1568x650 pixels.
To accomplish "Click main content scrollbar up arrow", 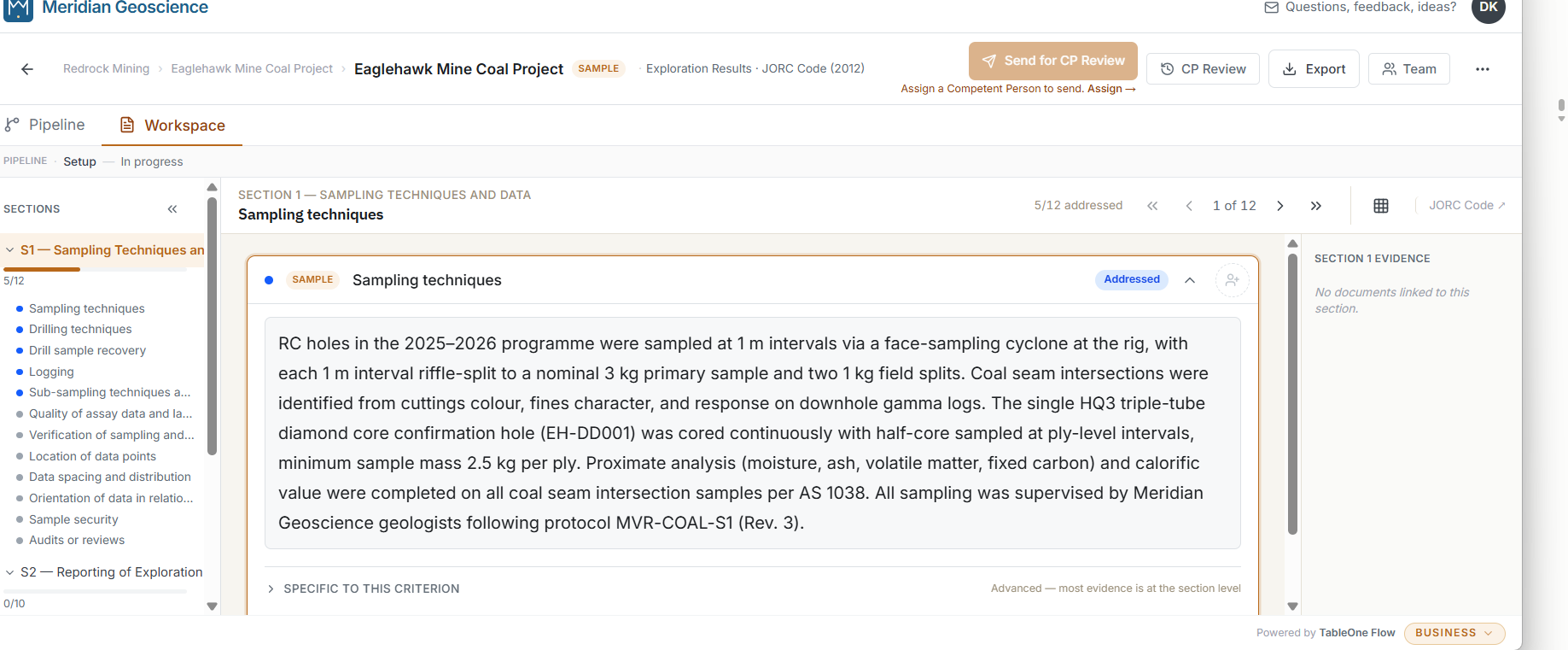I will pyautogui.click(x=1292, y=243).
